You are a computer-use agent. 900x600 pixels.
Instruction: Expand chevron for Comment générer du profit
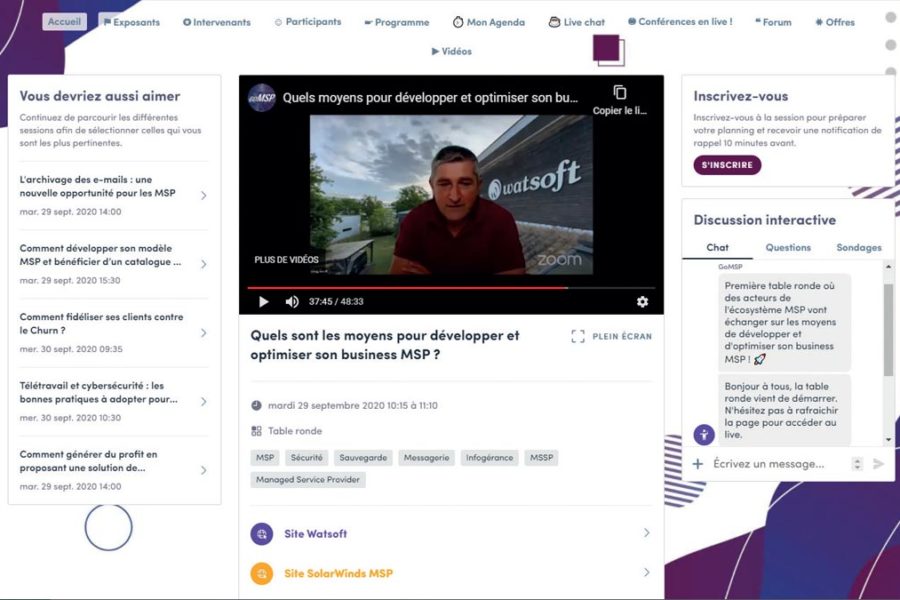(204, 470)
